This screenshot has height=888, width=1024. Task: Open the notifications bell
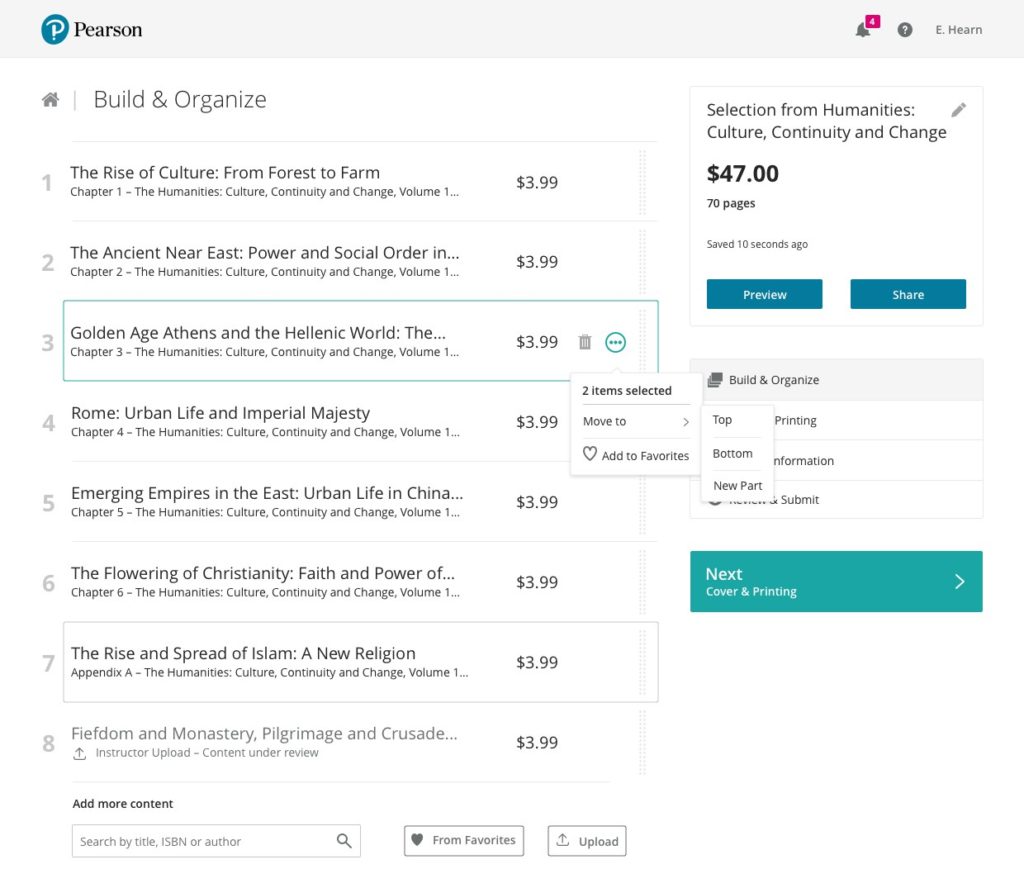click(863, 30)
